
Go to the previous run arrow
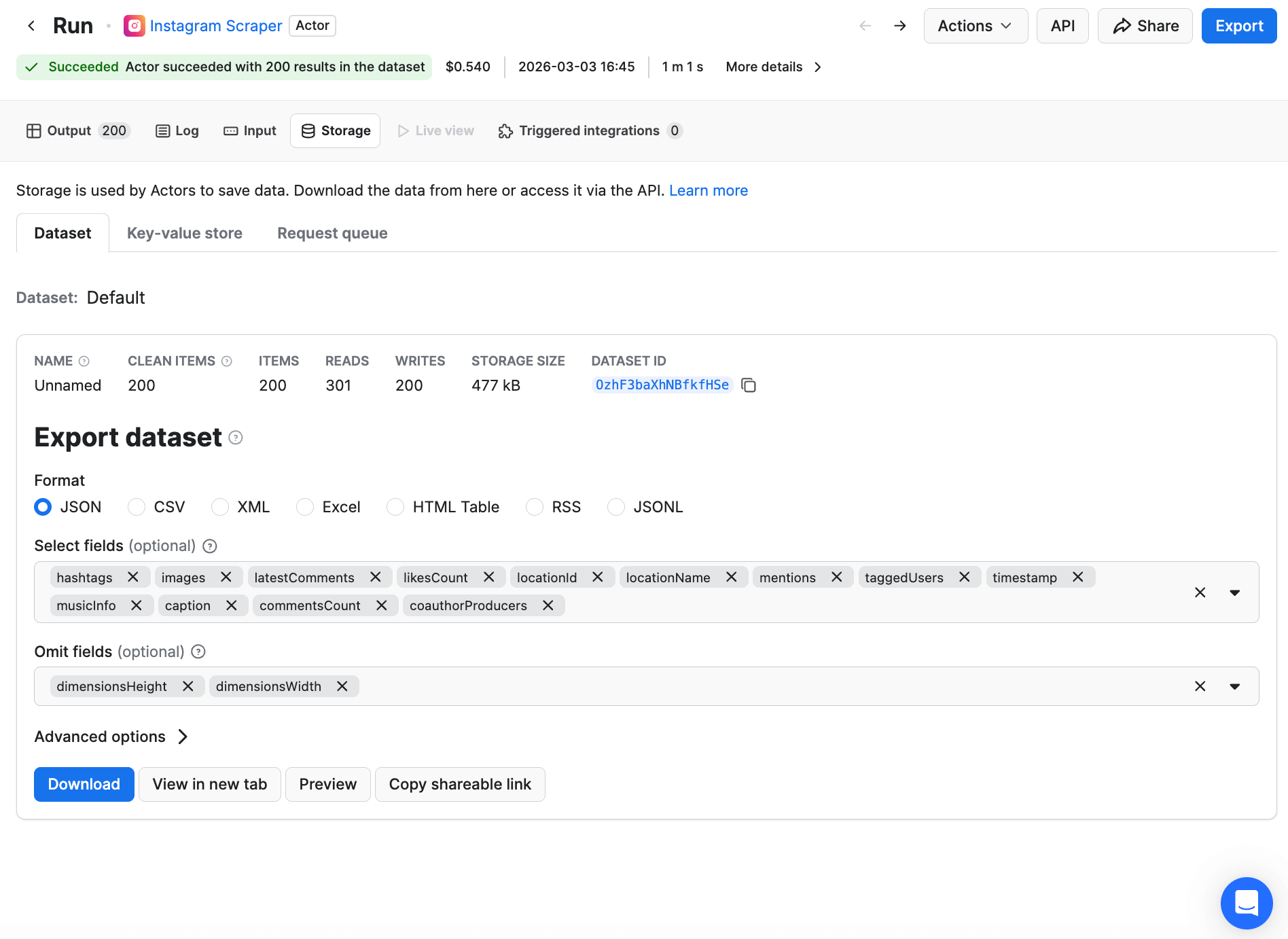coord(865,26)
